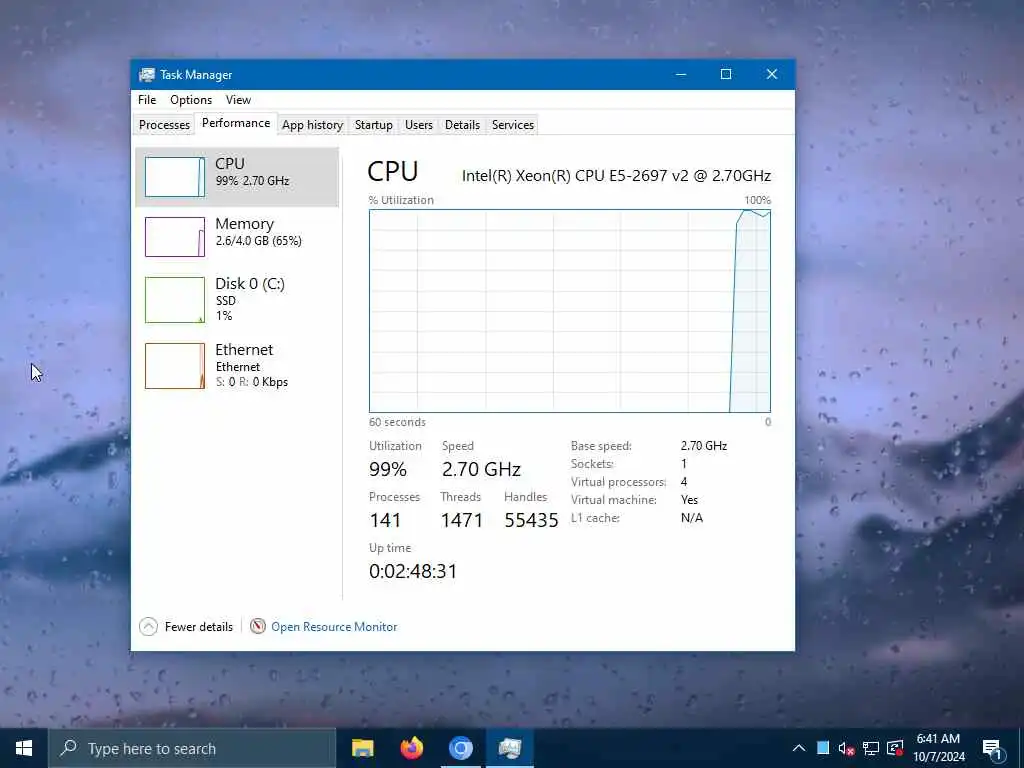Open the Chromium browser taskbar icon
The image size is (1024, 768).
tap(460, 748)
